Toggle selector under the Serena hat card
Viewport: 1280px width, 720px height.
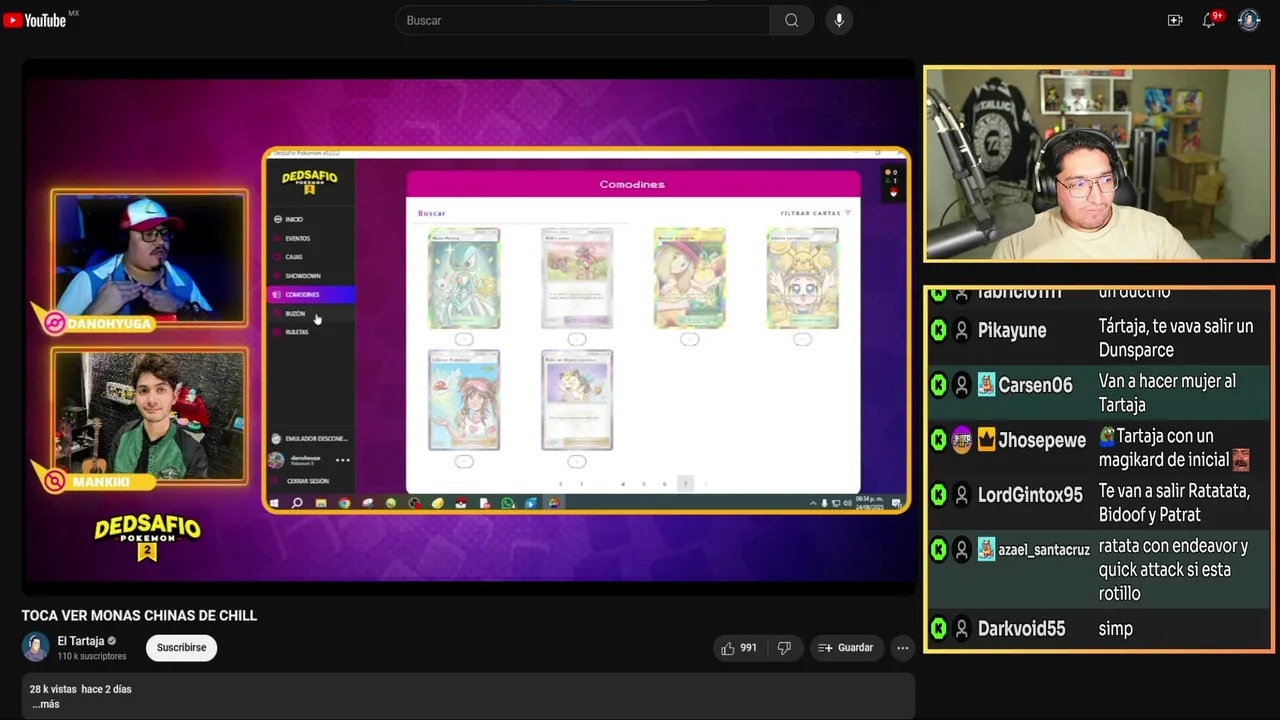pos(690,340)
